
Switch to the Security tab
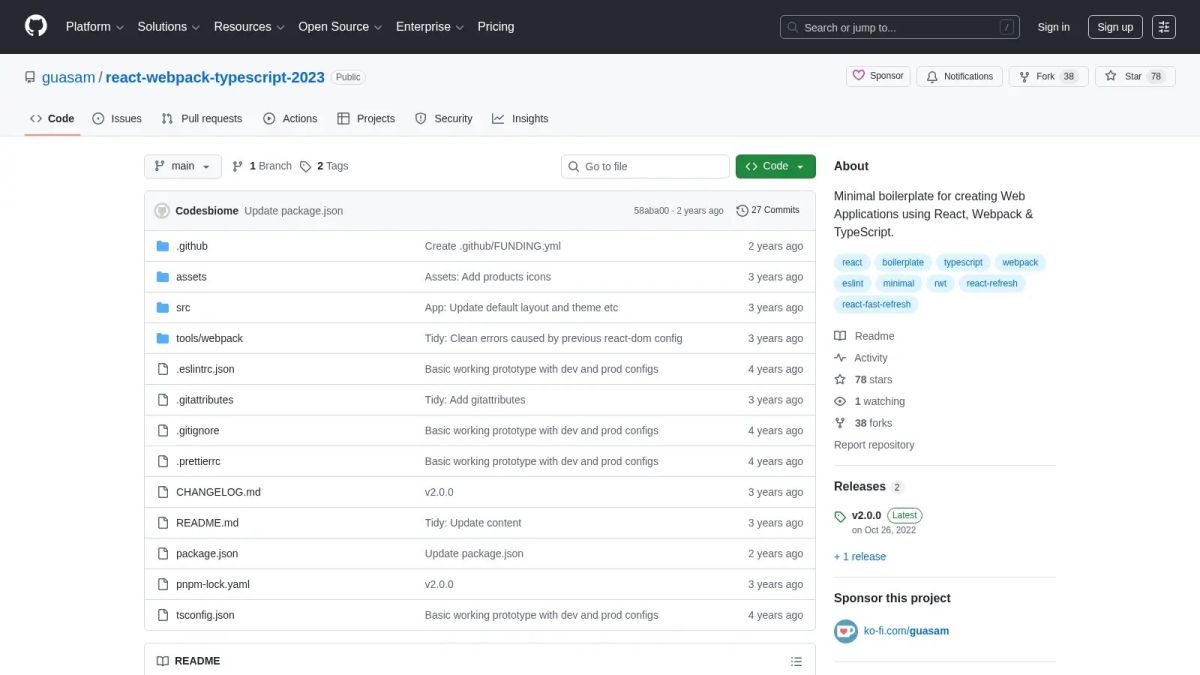click(x=443, y=118)
